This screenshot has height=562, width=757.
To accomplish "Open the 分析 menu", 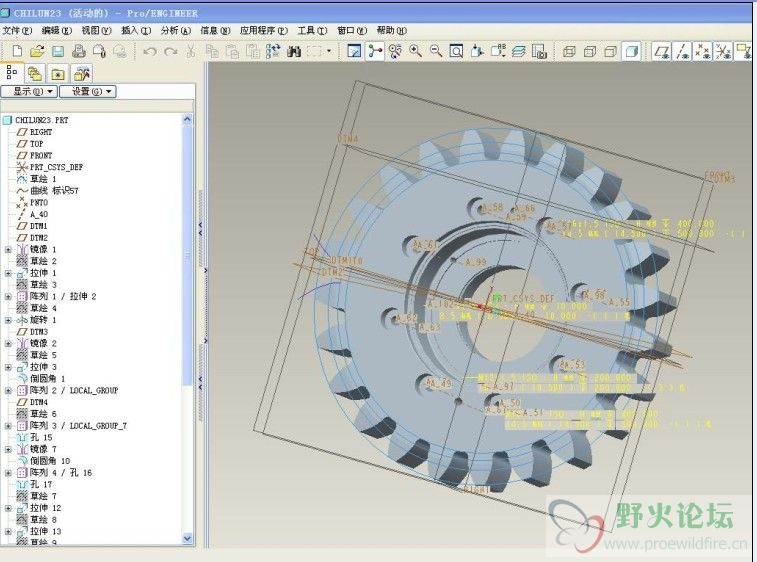I will pyautogui.click(x=176, y=30).
